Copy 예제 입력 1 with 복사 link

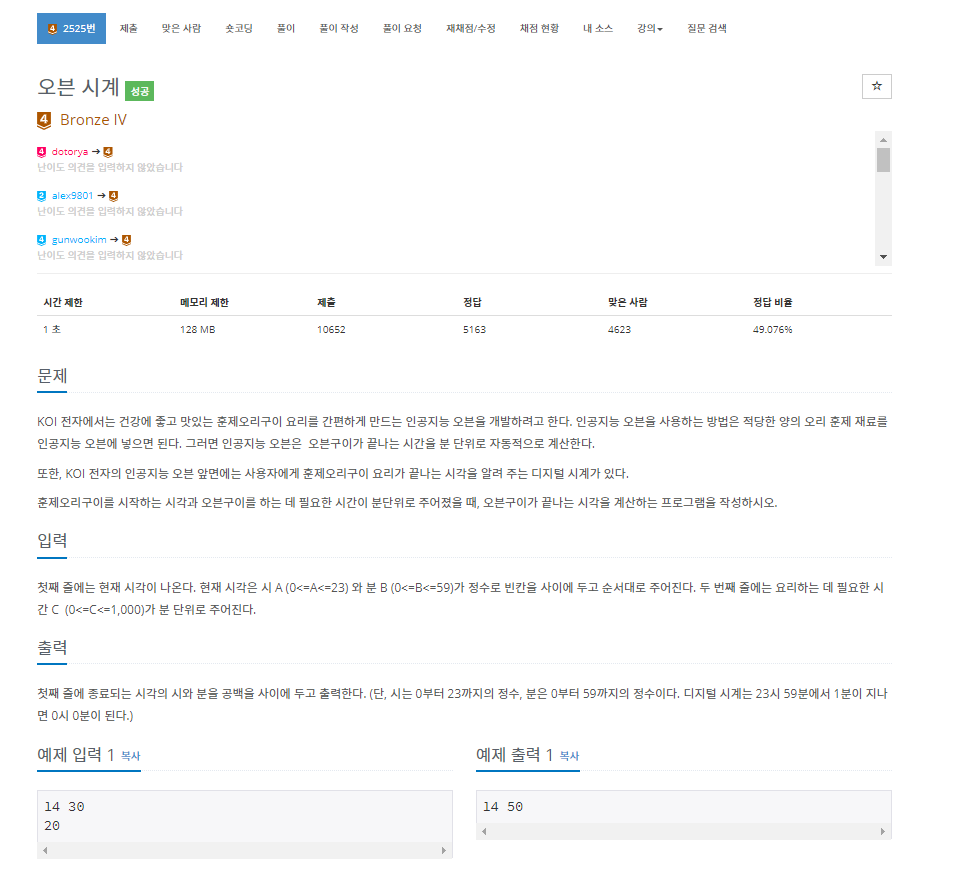[x=130, y=756]
